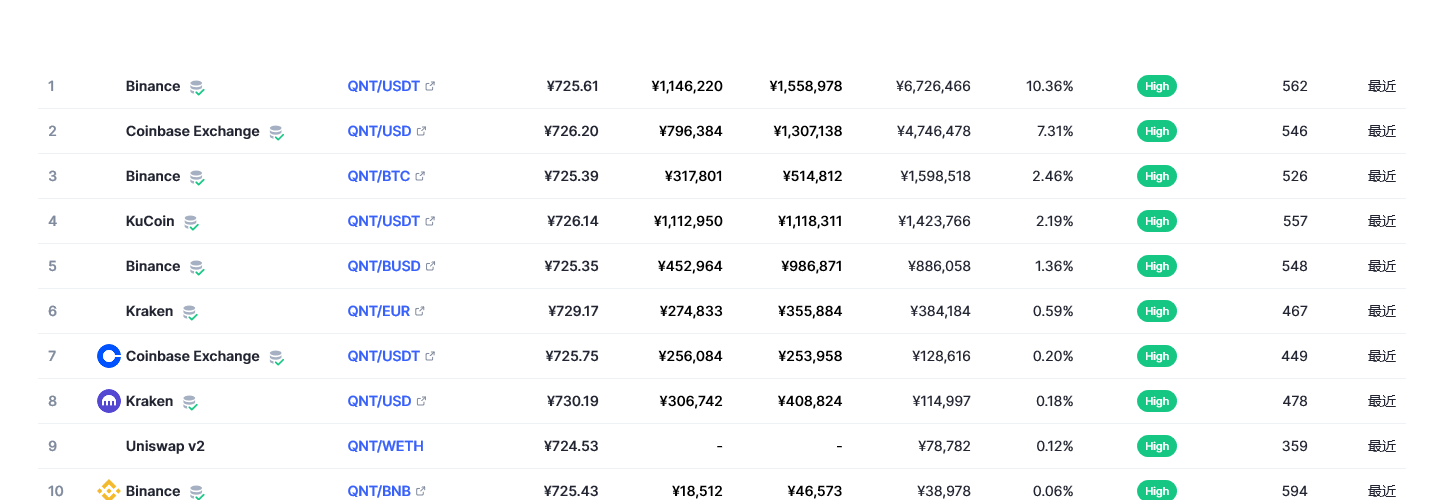
Task: Click external-link icon next to QNT/EUR
Action: [420, 311]
